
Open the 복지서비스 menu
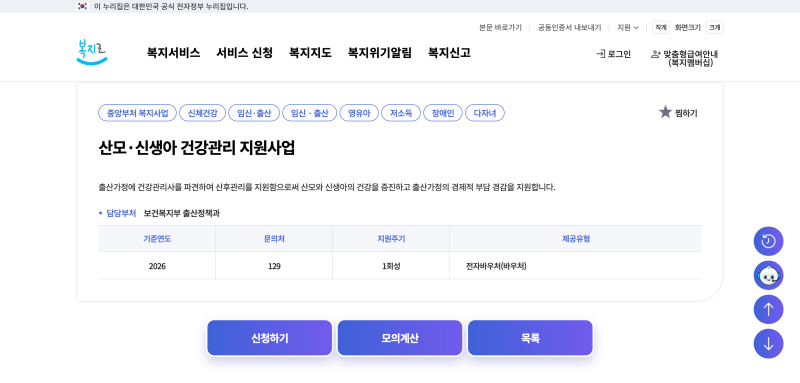[x=173, y=53]
